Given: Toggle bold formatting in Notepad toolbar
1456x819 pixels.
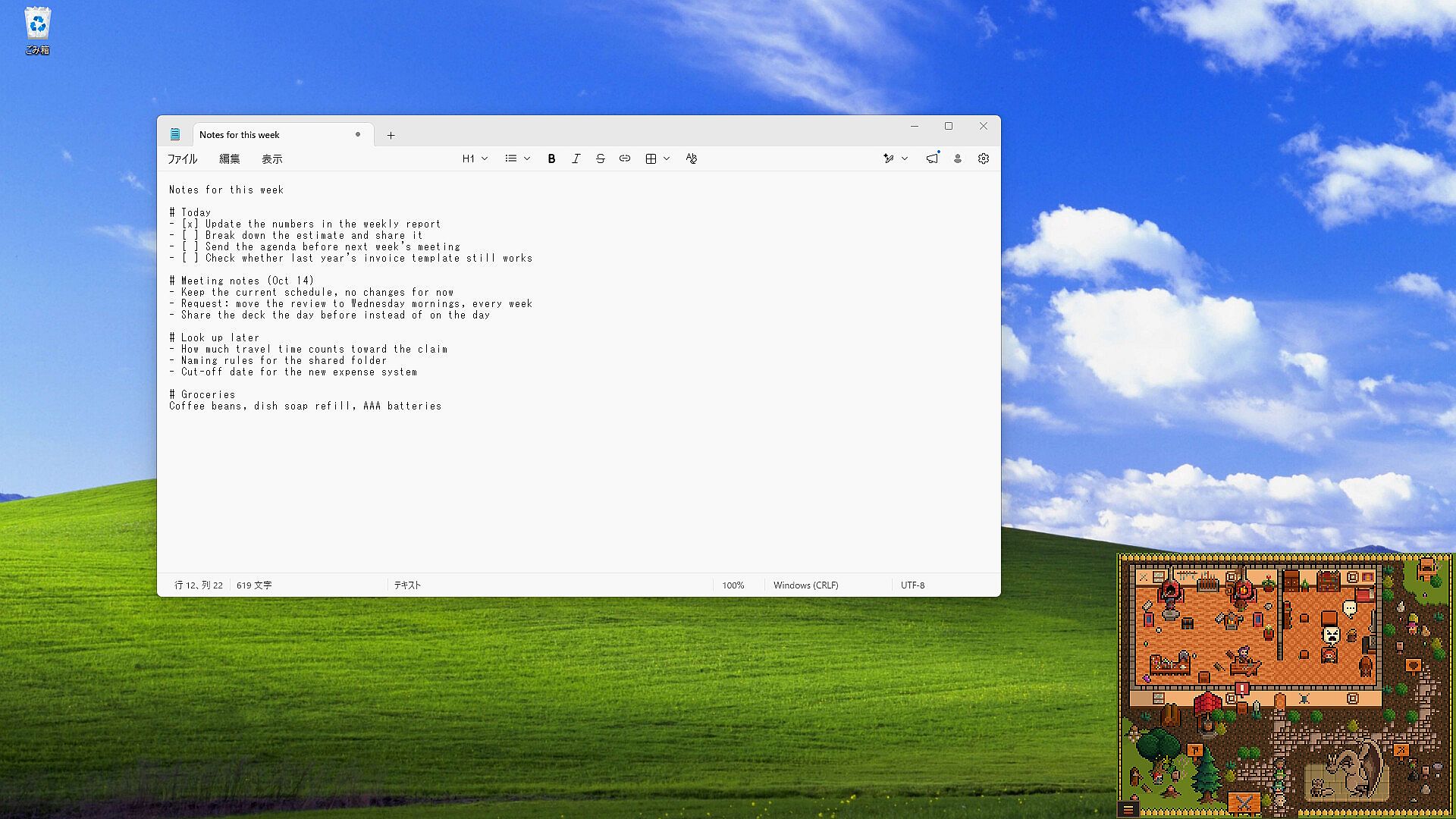Looking at the screenshot, I should click(551, 158).
